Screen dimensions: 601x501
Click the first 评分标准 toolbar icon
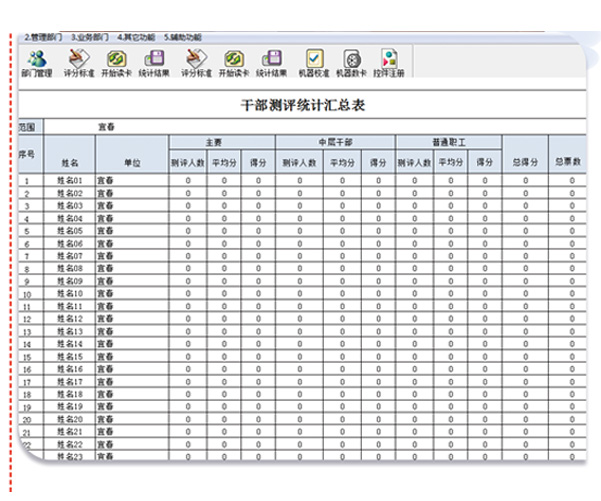click(x=77, y=62)
